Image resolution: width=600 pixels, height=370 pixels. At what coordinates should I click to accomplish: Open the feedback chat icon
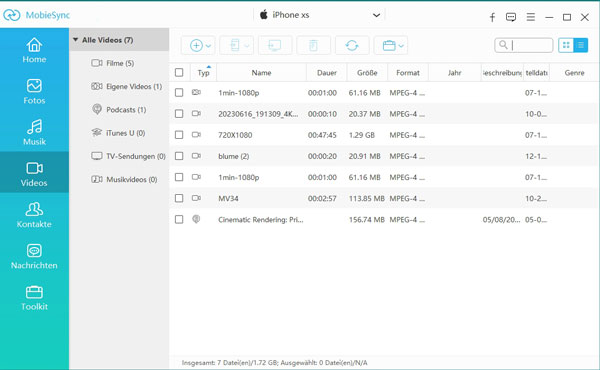click(x=511, y=17)
